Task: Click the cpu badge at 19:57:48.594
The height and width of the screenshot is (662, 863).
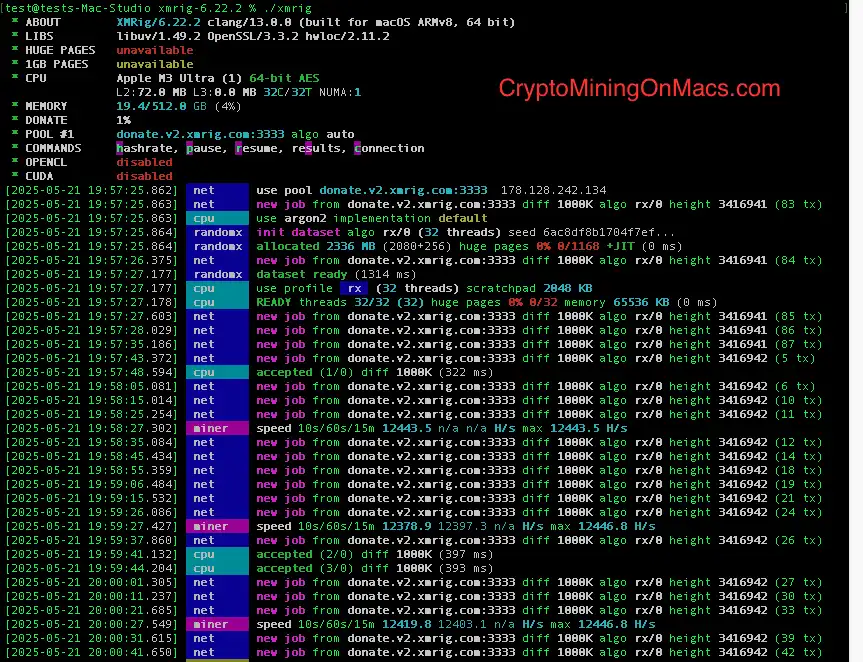Action: (x=217, y=373)
